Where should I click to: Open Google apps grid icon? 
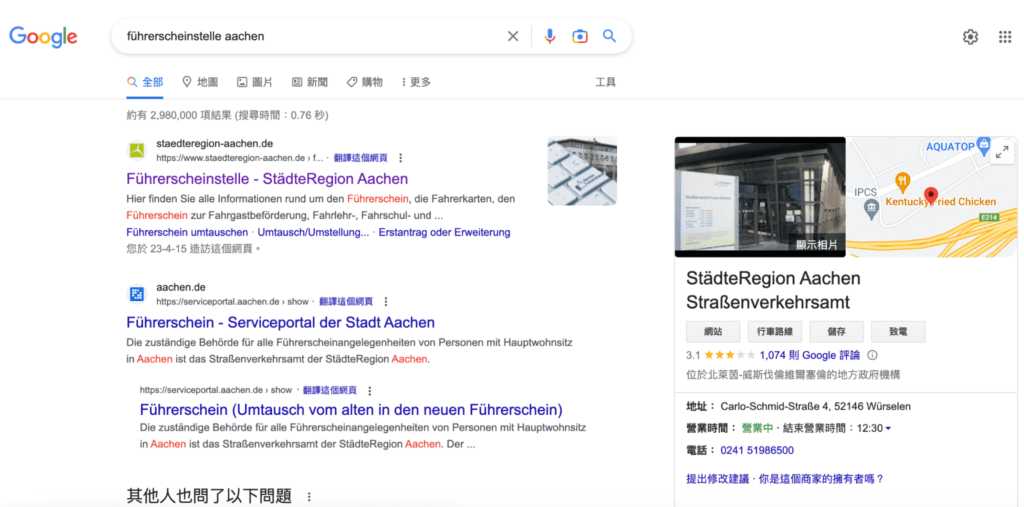tap(1005, 37)
